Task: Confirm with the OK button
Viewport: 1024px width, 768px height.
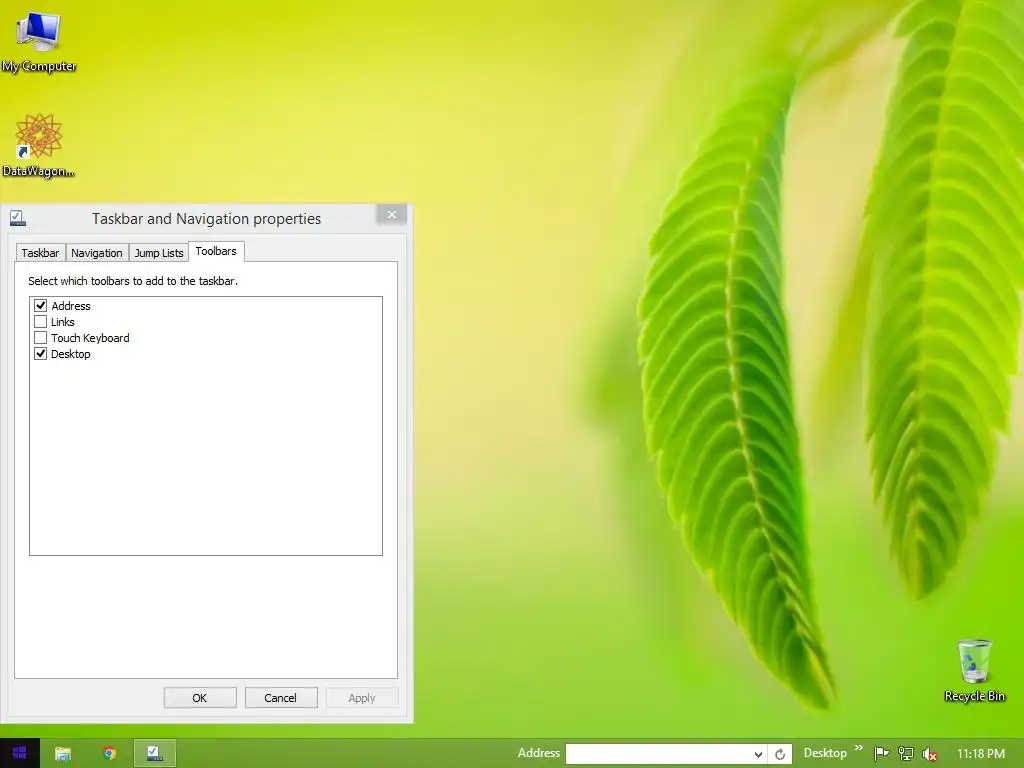Action: tap(200, 697)
